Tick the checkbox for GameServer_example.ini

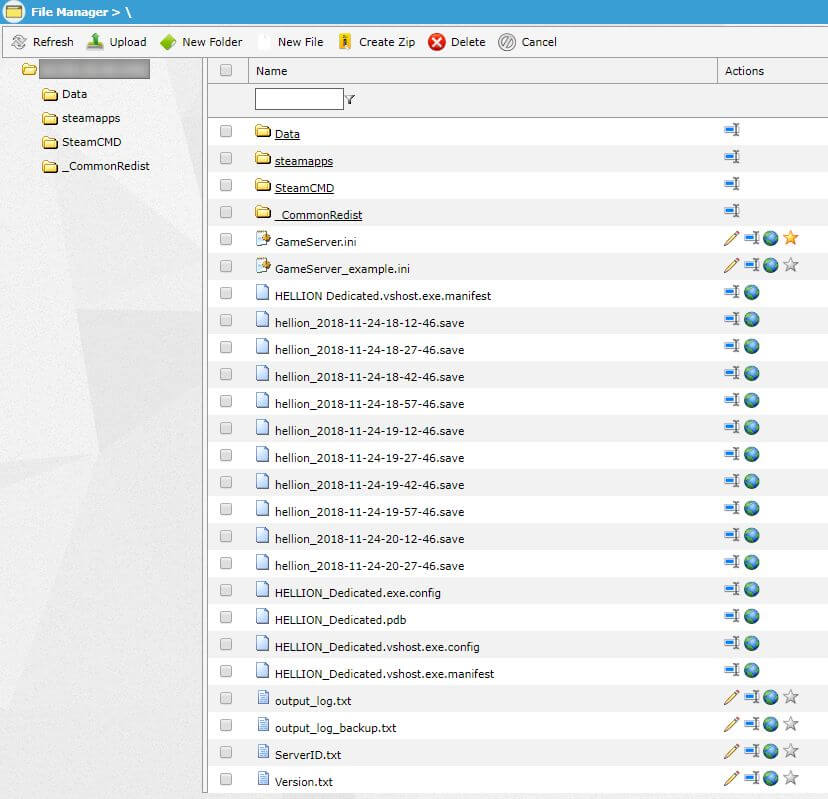tap(226, 266)
